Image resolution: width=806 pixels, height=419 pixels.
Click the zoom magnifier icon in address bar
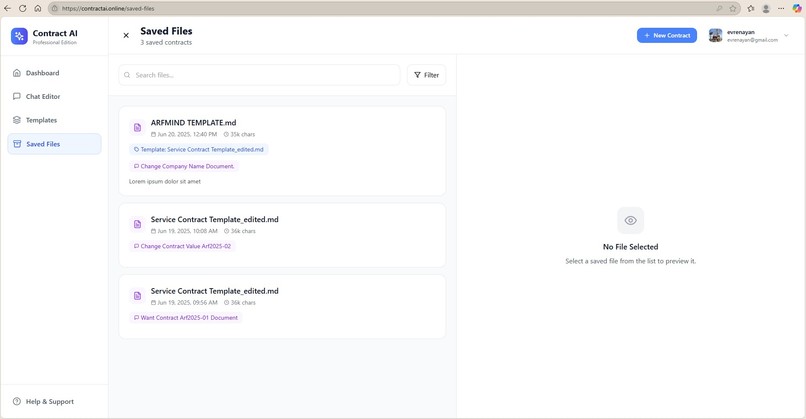point(719,8)
